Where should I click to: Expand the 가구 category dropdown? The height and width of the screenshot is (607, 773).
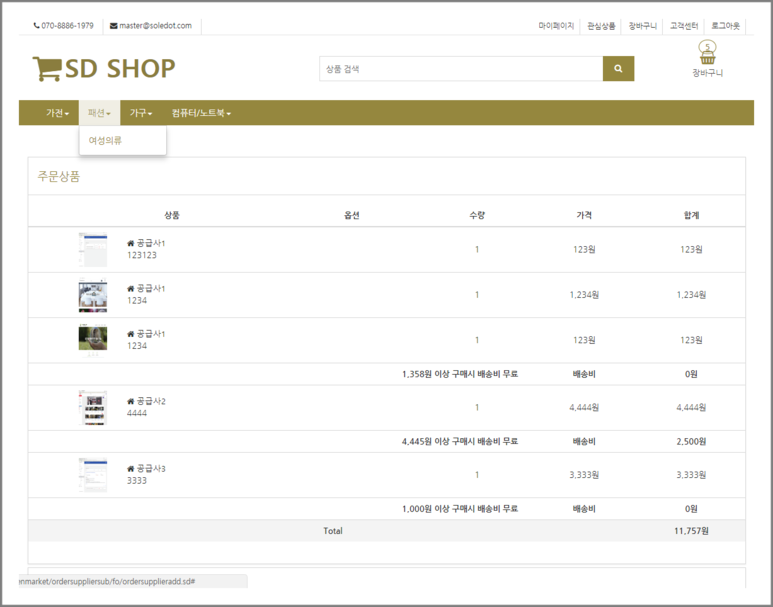[141, 113]
